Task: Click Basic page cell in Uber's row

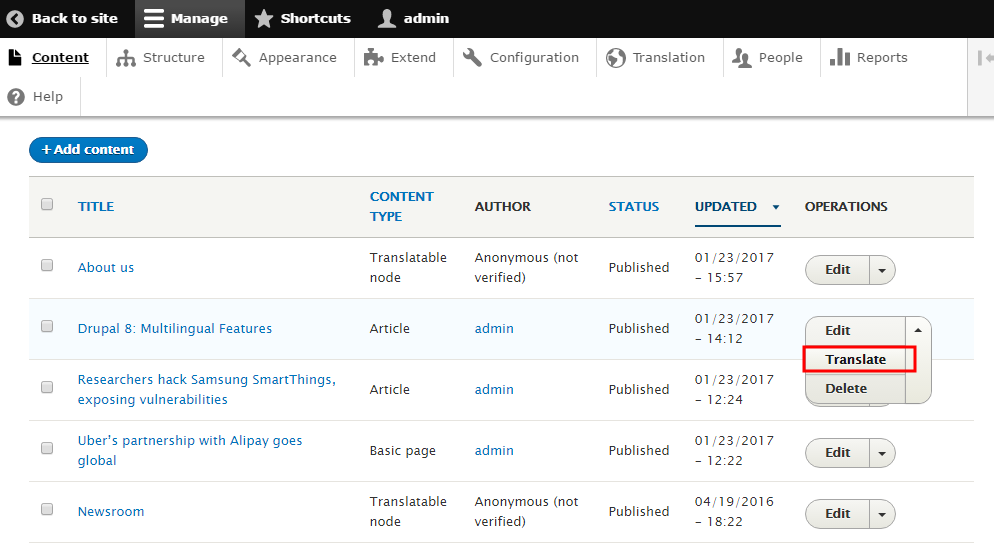Action: [x=403, y=451]
